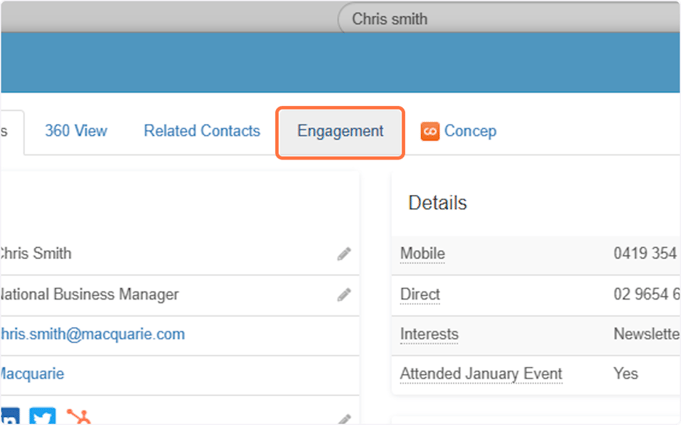The height and width of the screenshot is (425, 681).
Task: Click the Twitter bird icon
Action: click(43, 416)
